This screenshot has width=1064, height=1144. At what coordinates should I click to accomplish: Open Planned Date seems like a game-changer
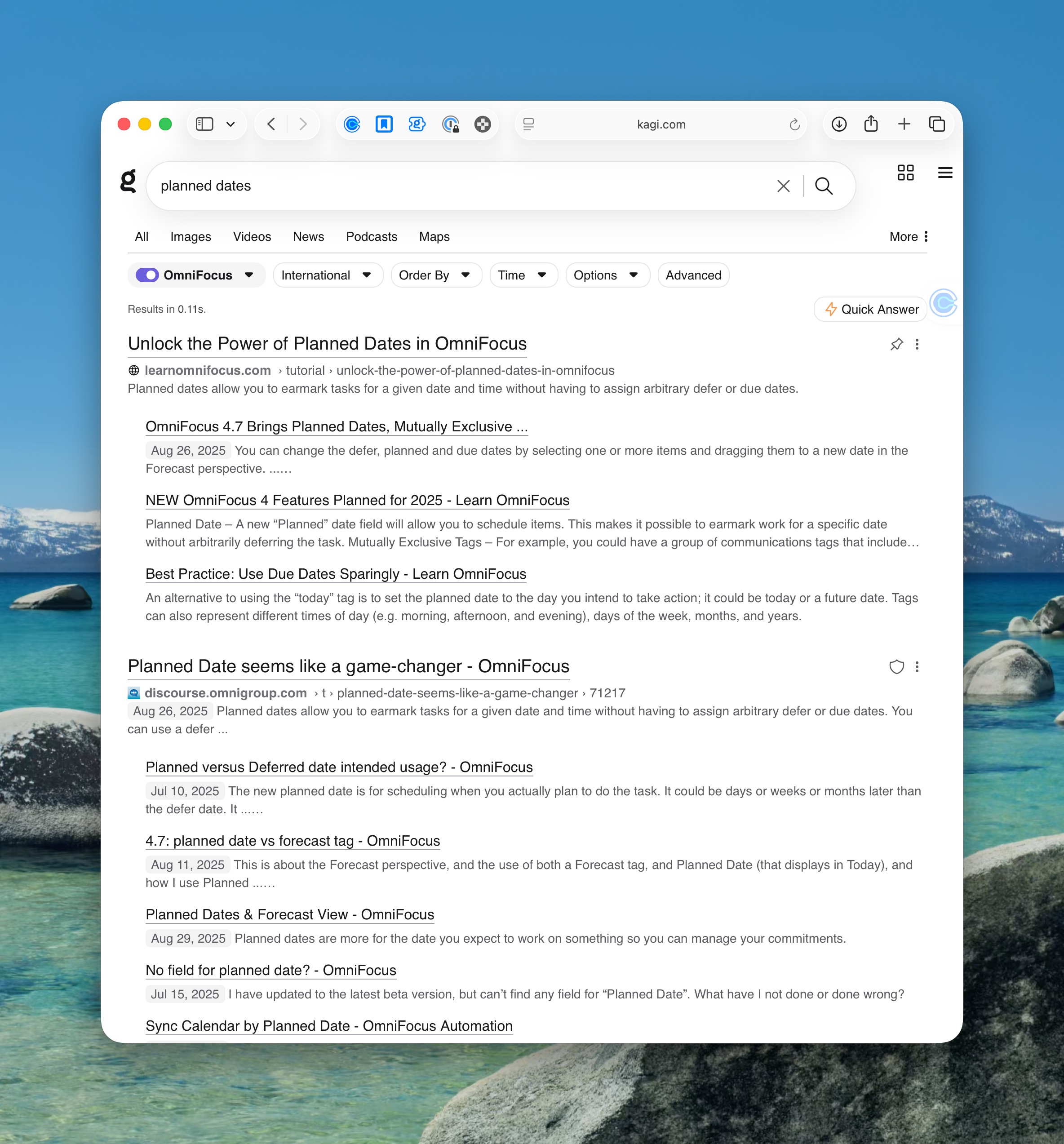click(x=348, y=666)
